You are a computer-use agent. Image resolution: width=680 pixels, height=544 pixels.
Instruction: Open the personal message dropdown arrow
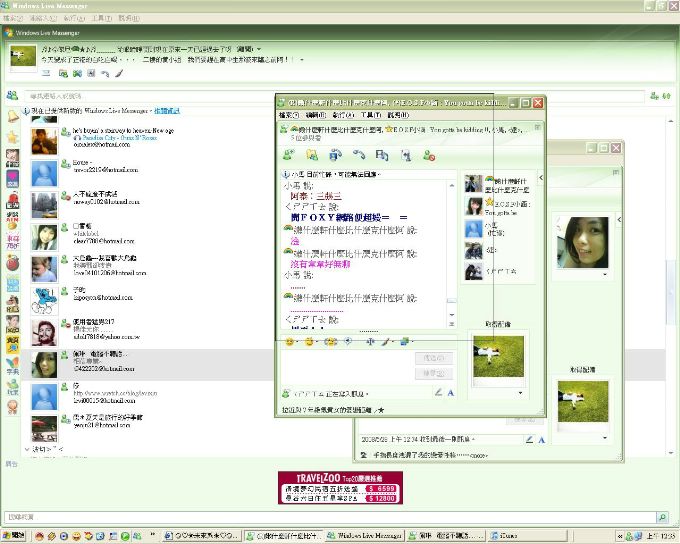pyautogui.click(x=302, y=59)
